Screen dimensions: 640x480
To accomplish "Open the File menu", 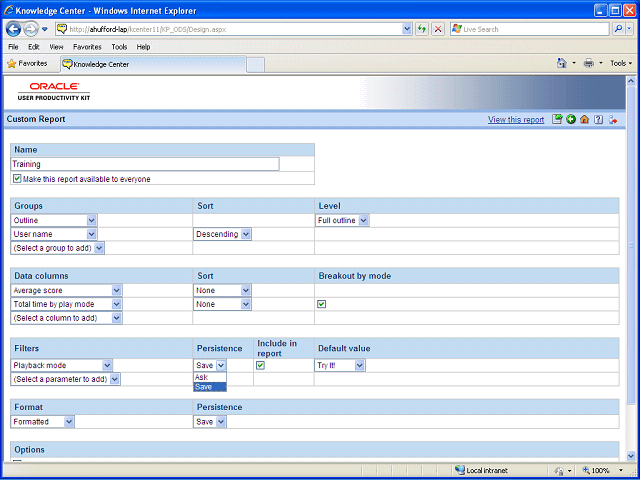I will pos(13,47).
